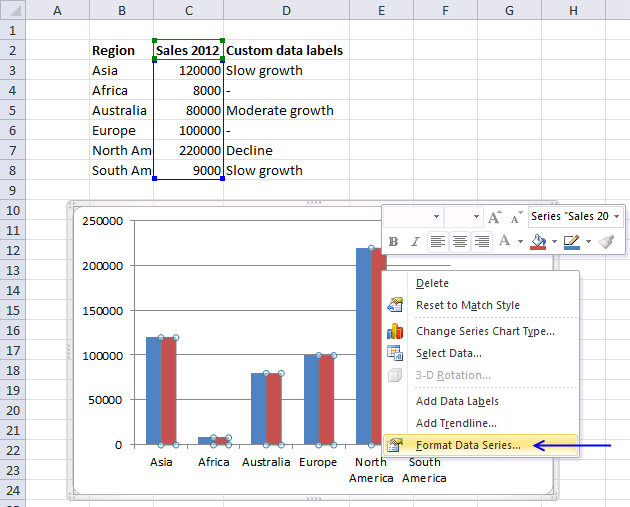Viewport: 630px width, 507px height.
Task: Center text using mini toolbar
Action: point(460,241)
